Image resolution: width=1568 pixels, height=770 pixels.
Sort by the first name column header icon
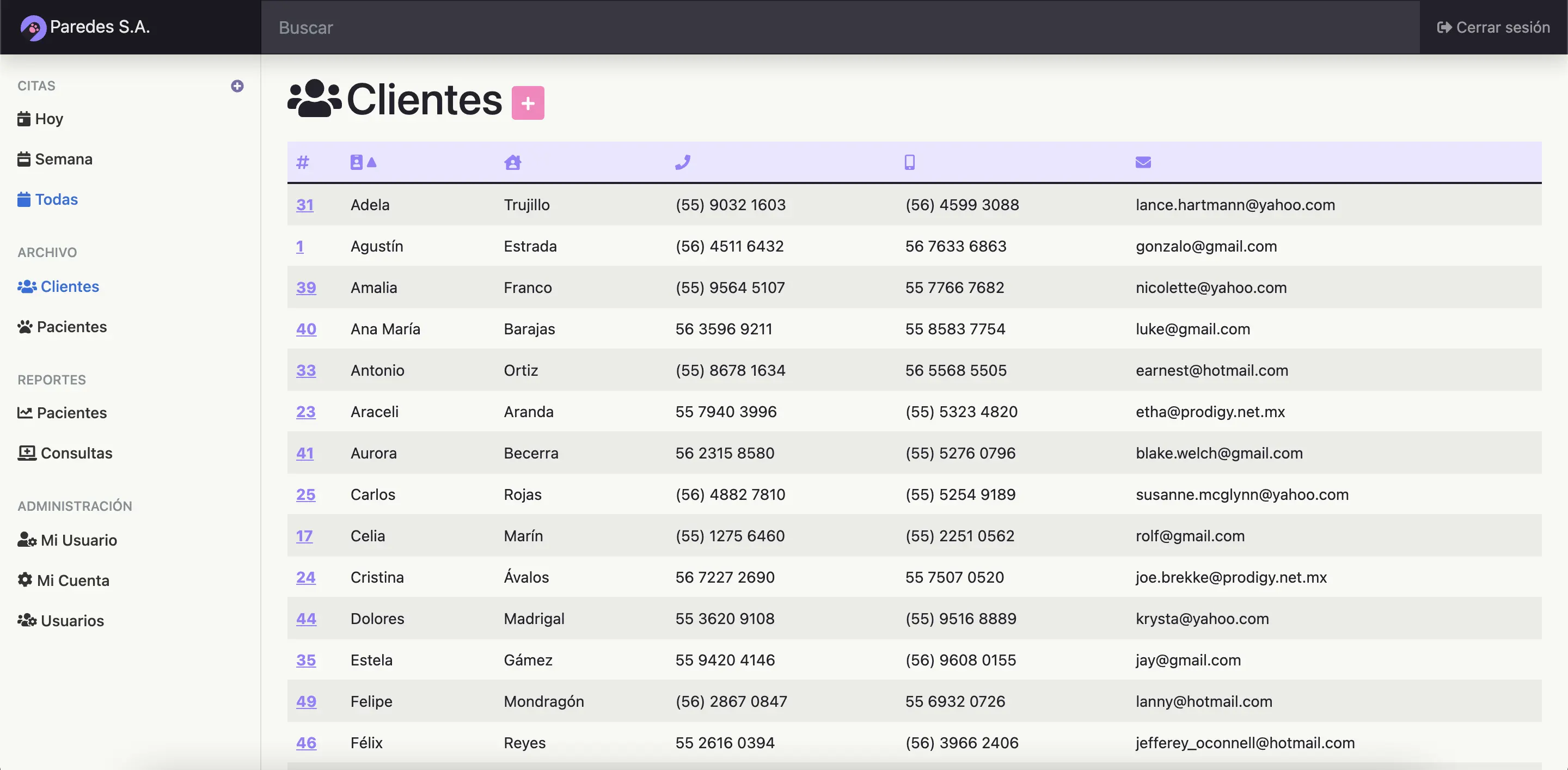click(357, 162)
